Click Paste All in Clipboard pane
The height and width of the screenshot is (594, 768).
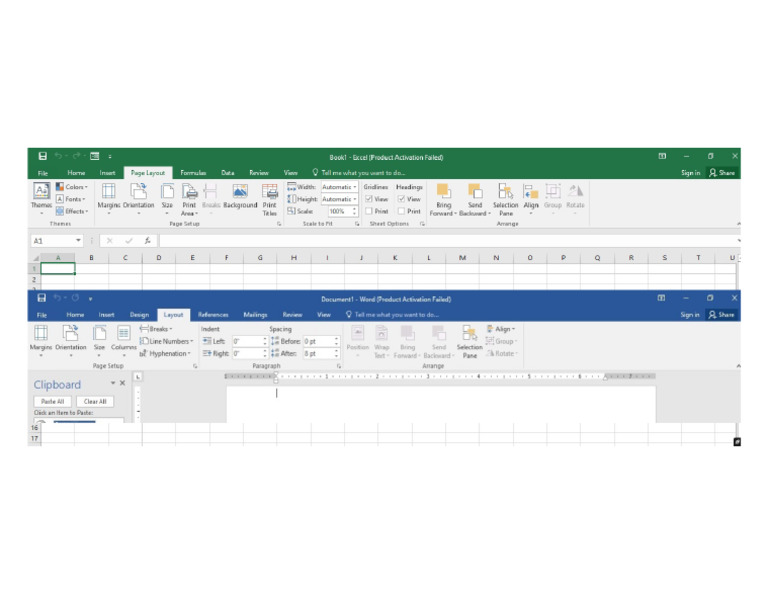click(x=52, y=401)
